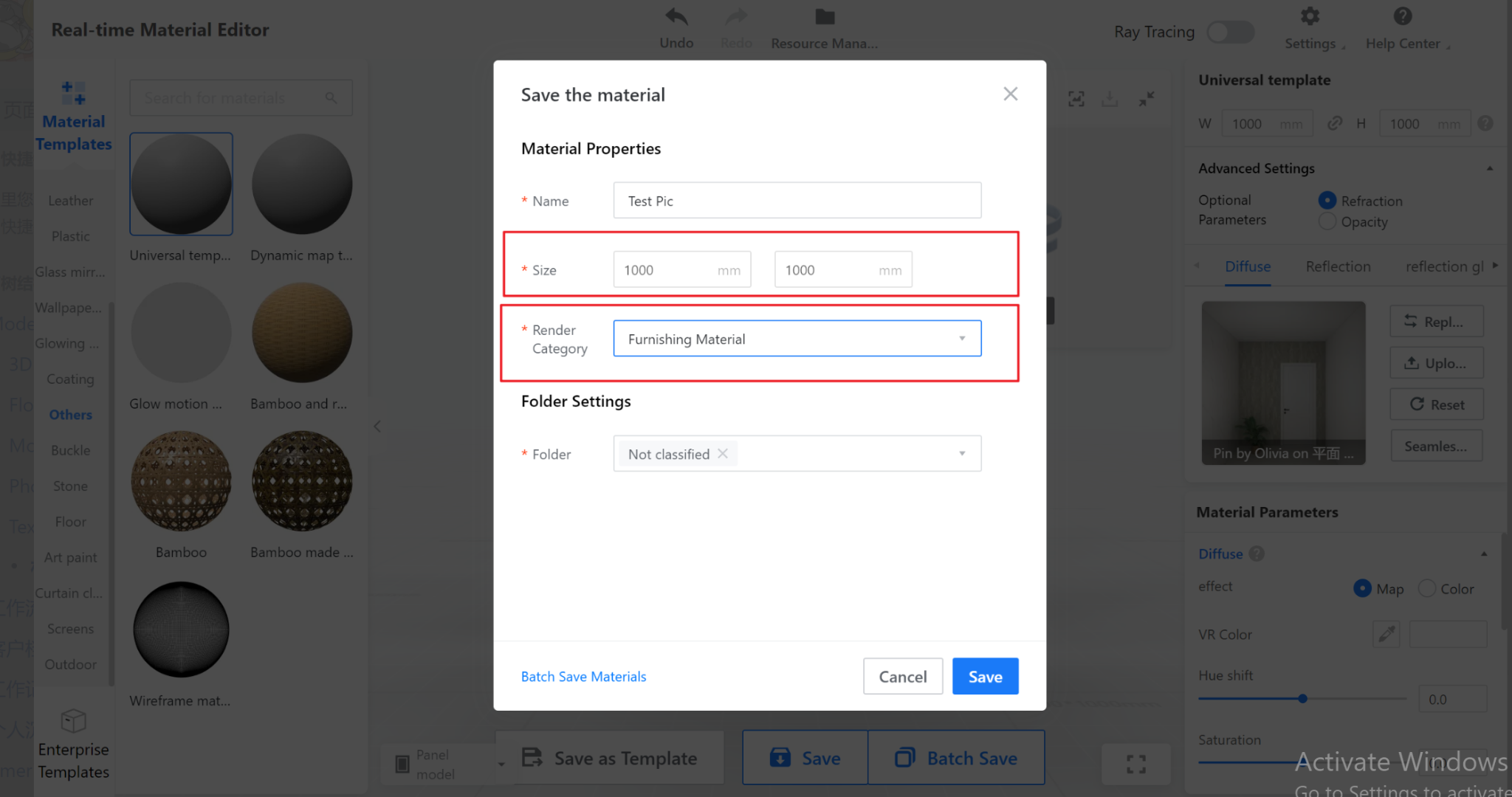1512x797 pixels.
Task: Open the Settings gear menu
Action: click(1310, 17)
